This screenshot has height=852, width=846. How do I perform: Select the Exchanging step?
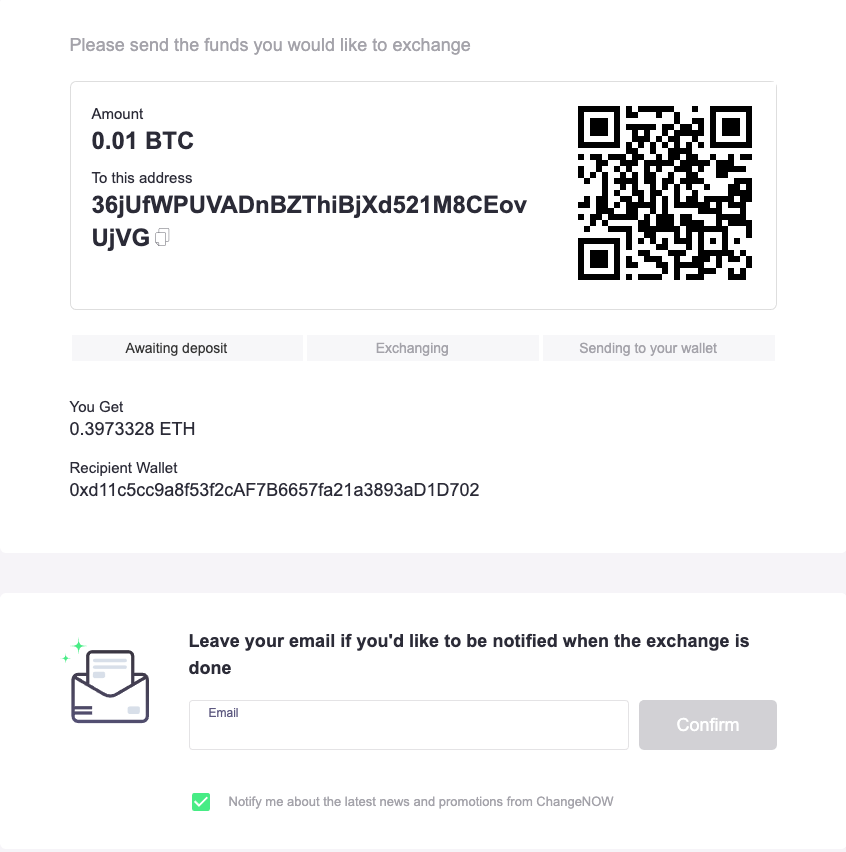(x=412, y=348)
